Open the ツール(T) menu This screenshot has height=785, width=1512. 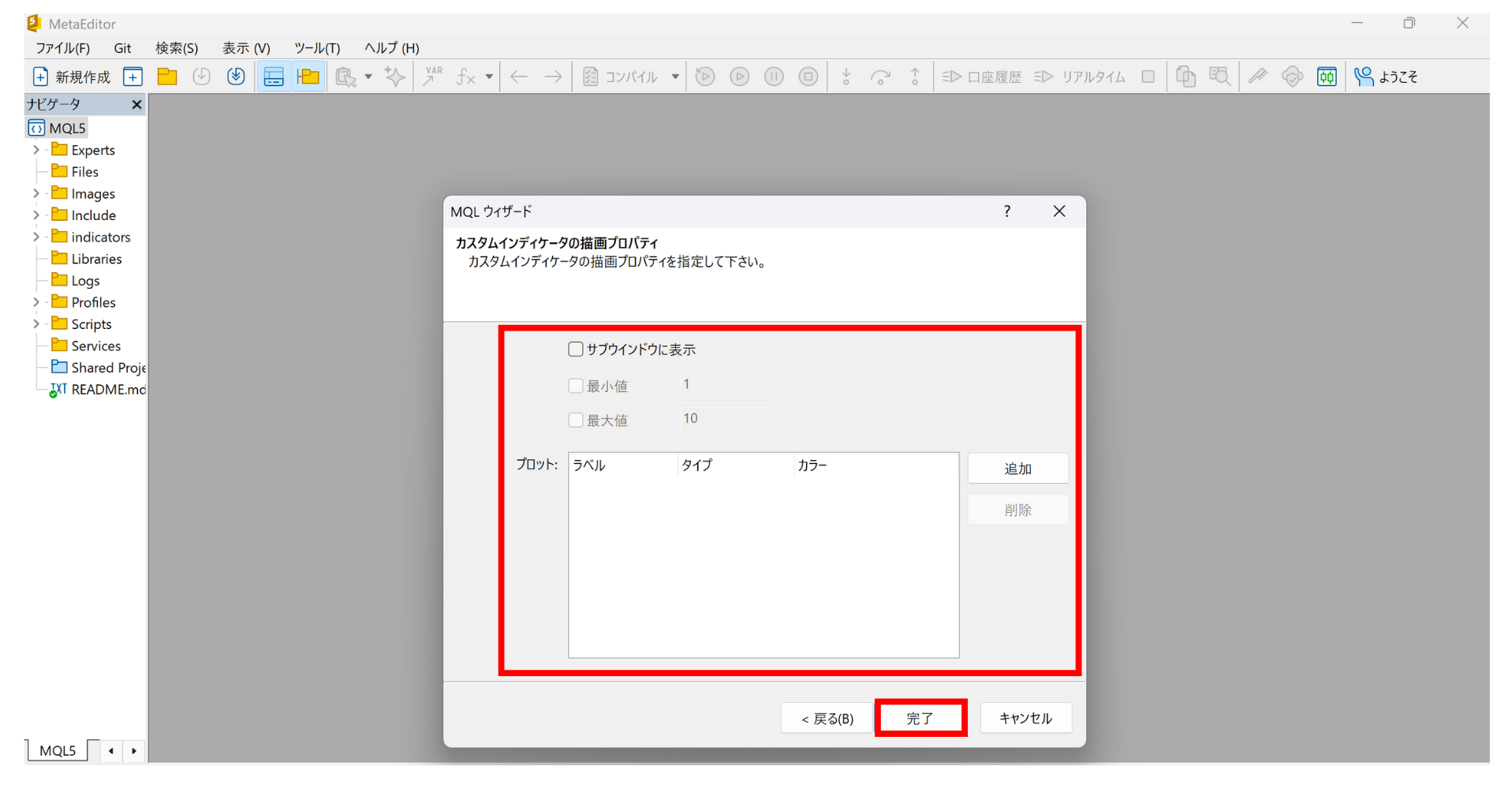coord(316,48)
